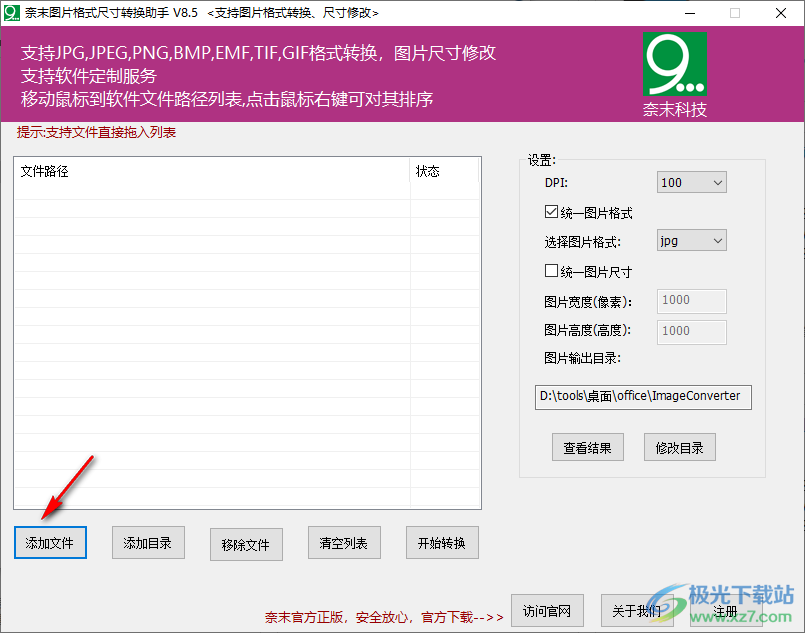Click the 图片宽度 input field
Image resolution: width=805 pixels, height=633 pixels.
point(692,301)
